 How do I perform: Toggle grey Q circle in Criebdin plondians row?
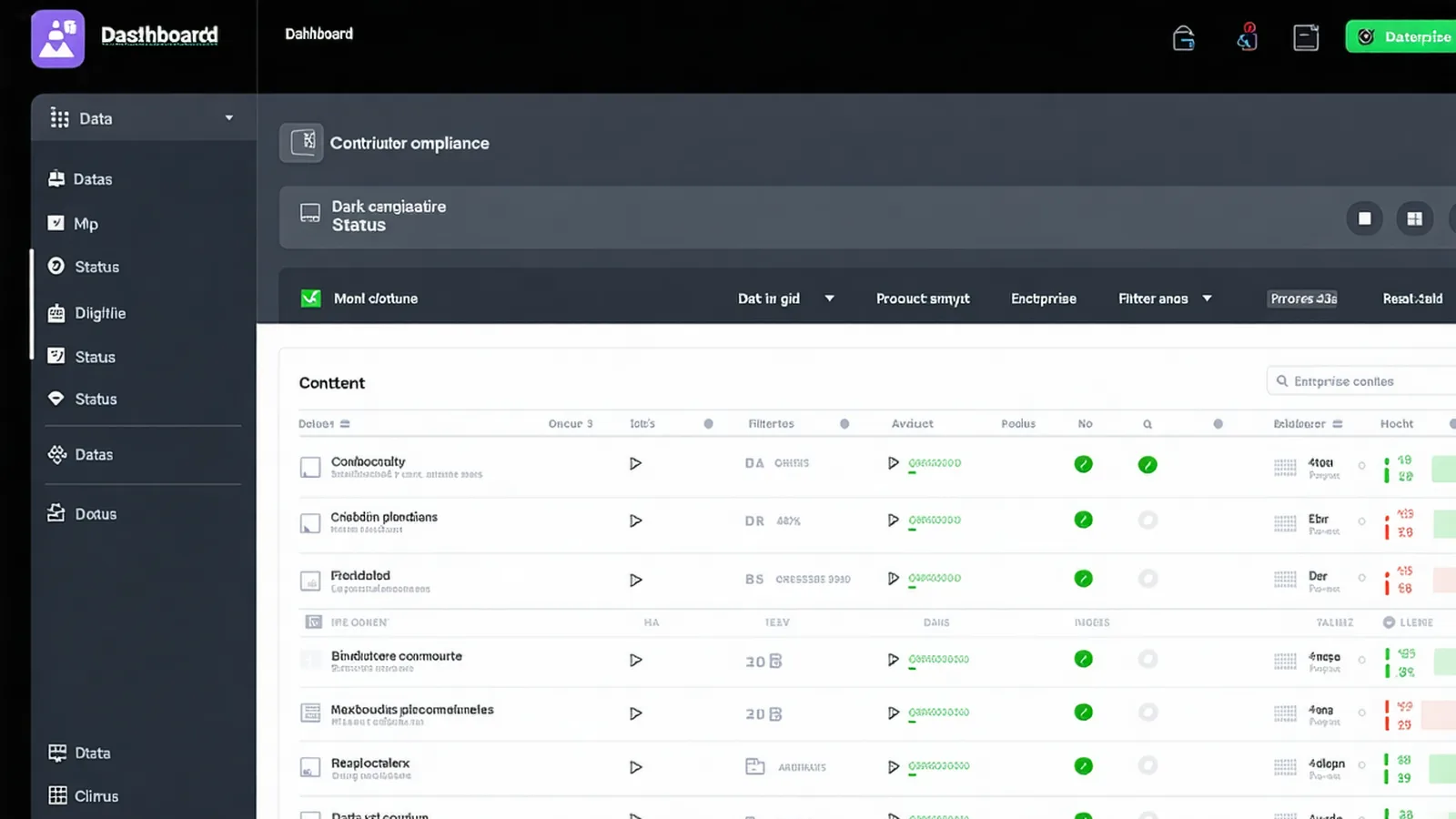[x=1148, y=520]
